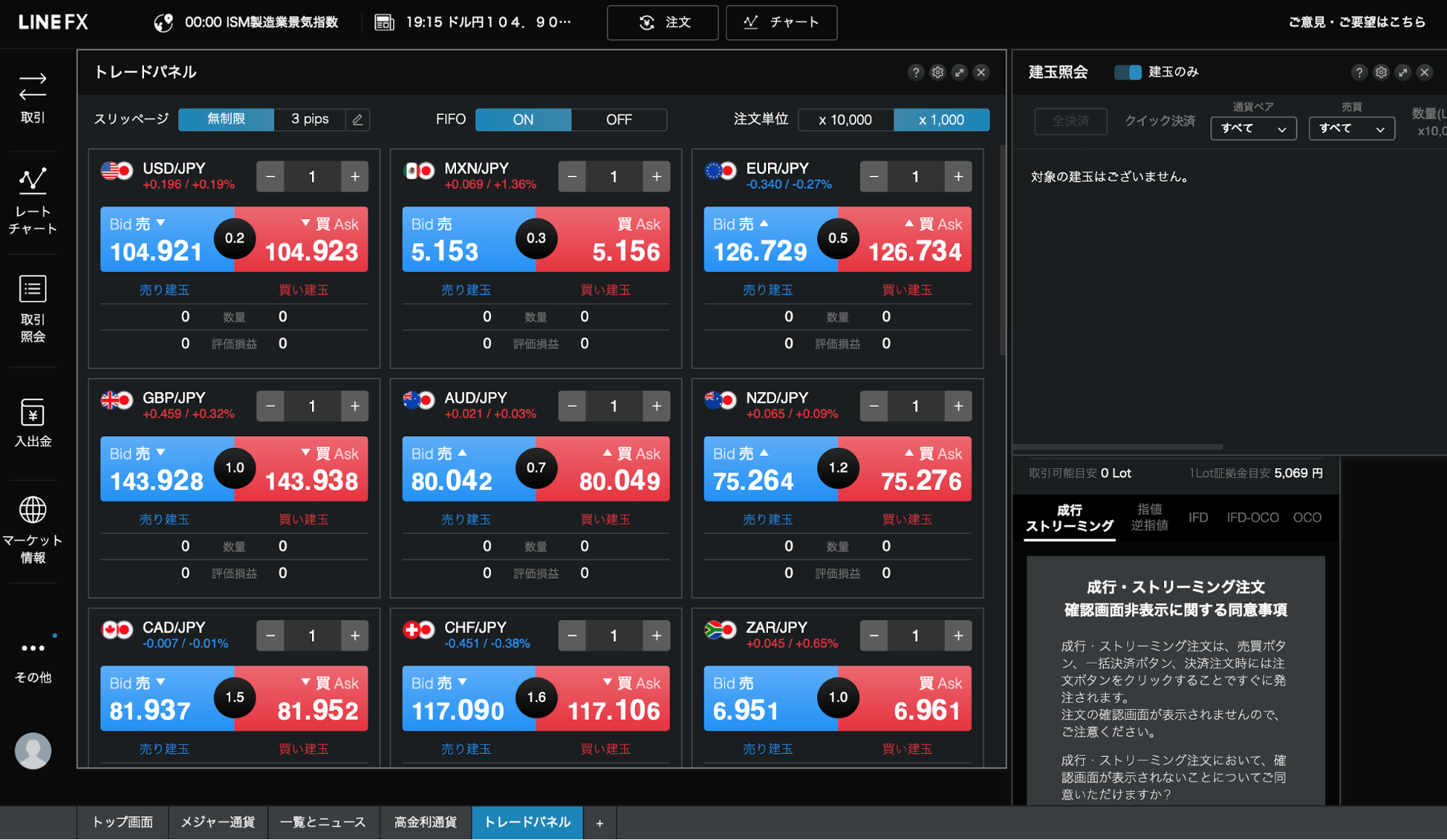Open トレードパネル settings gear
Viewport: 1447px width, 840px height.
point(937,72)
